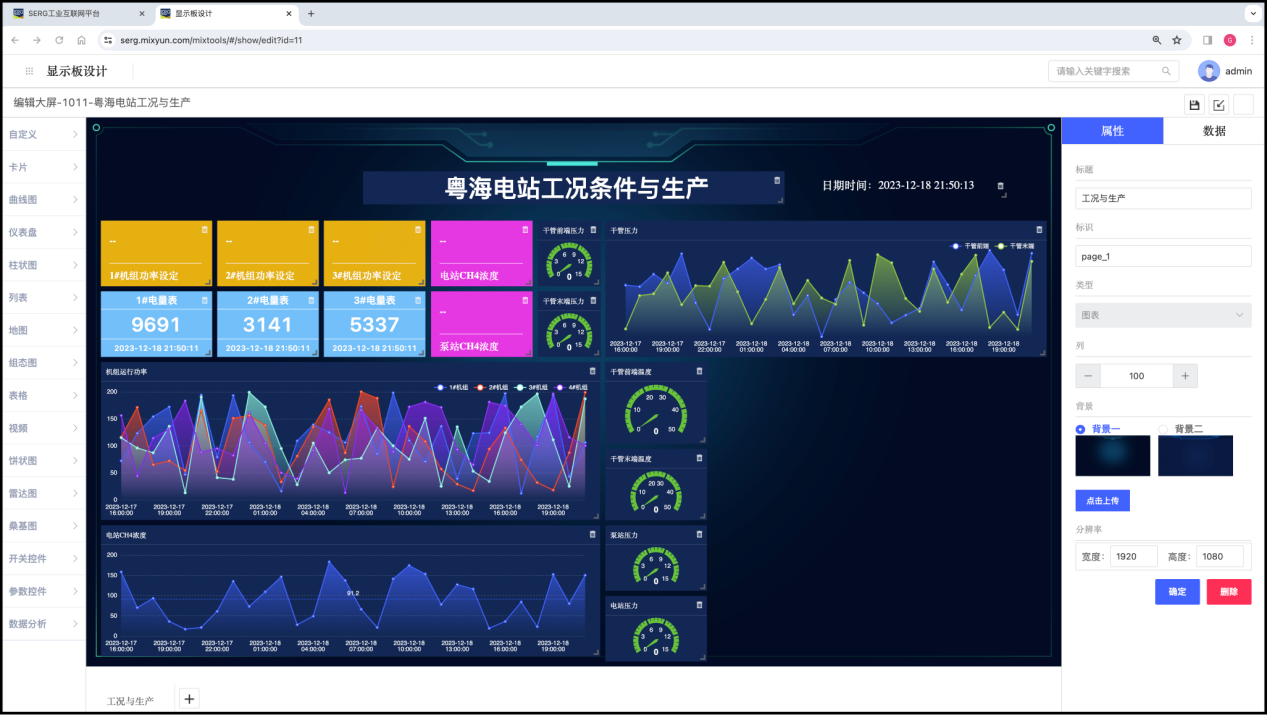
Task: Select the 工况与生产 page tab at the bottom
Action: click(x=130, y=701)
